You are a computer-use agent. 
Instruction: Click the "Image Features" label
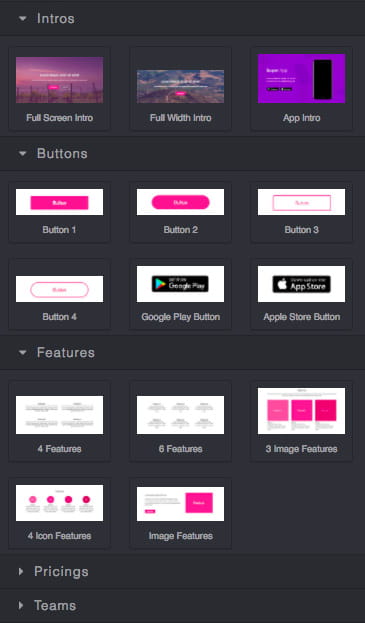pos(180,536)
